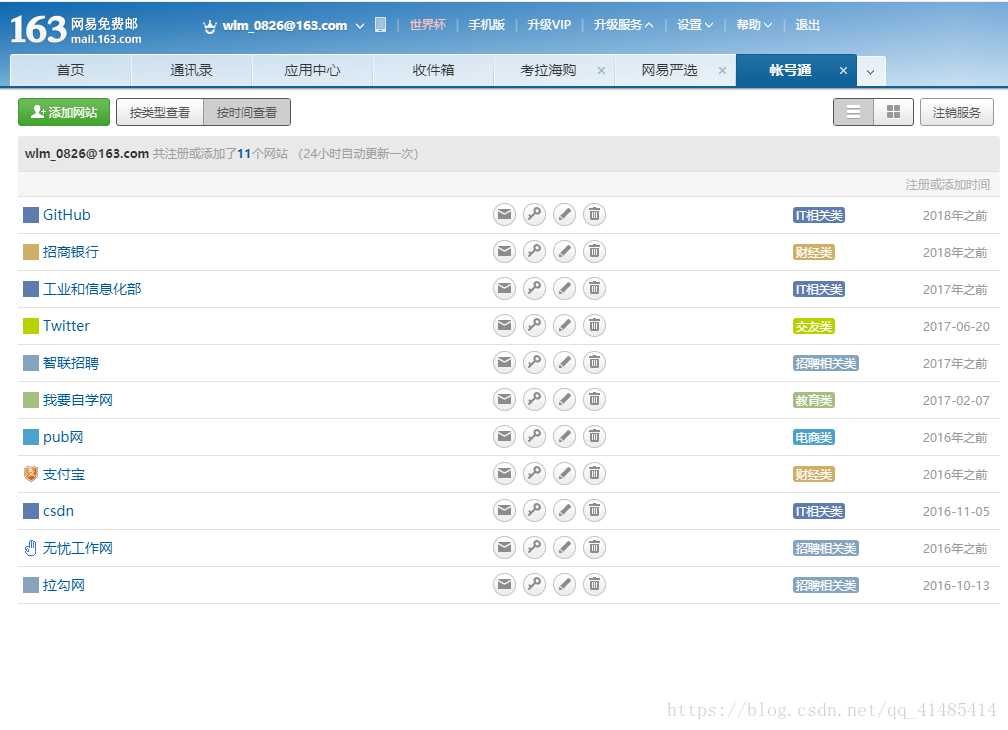1008x730 pixels.
Task: Switch to the 收件箱 tab
Action: click(433, 71)
